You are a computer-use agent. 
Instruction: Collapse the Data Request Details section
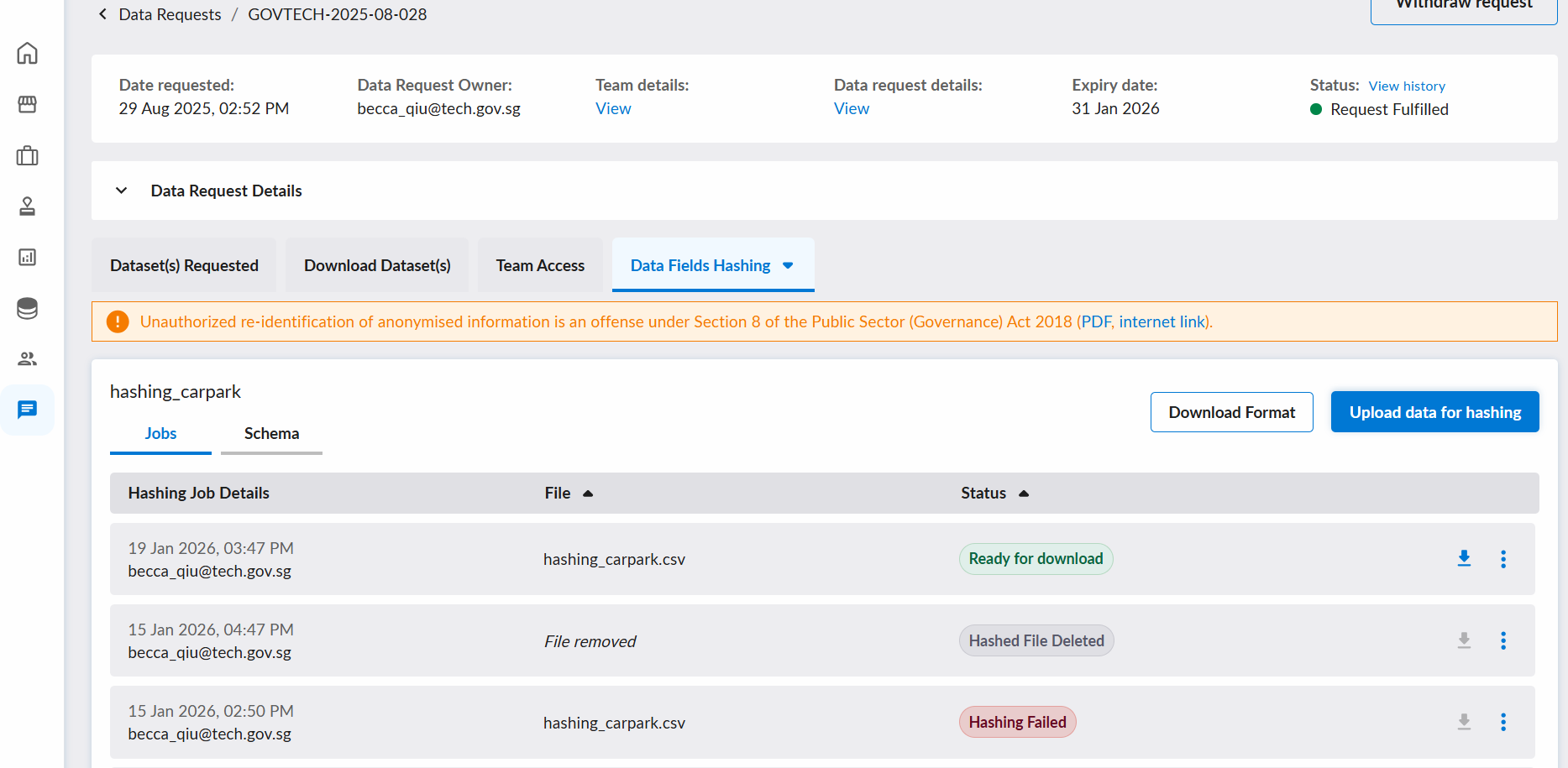pos(121,191)
